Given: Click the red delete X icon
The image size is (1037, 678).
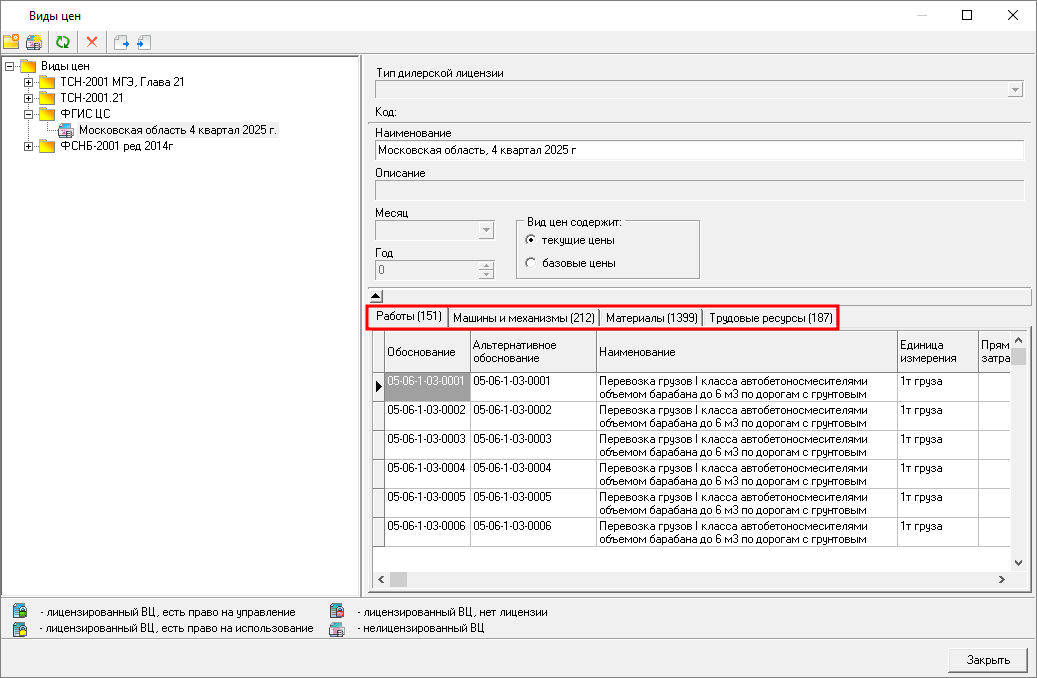Looking at the screenshot, I should point(92,42).
